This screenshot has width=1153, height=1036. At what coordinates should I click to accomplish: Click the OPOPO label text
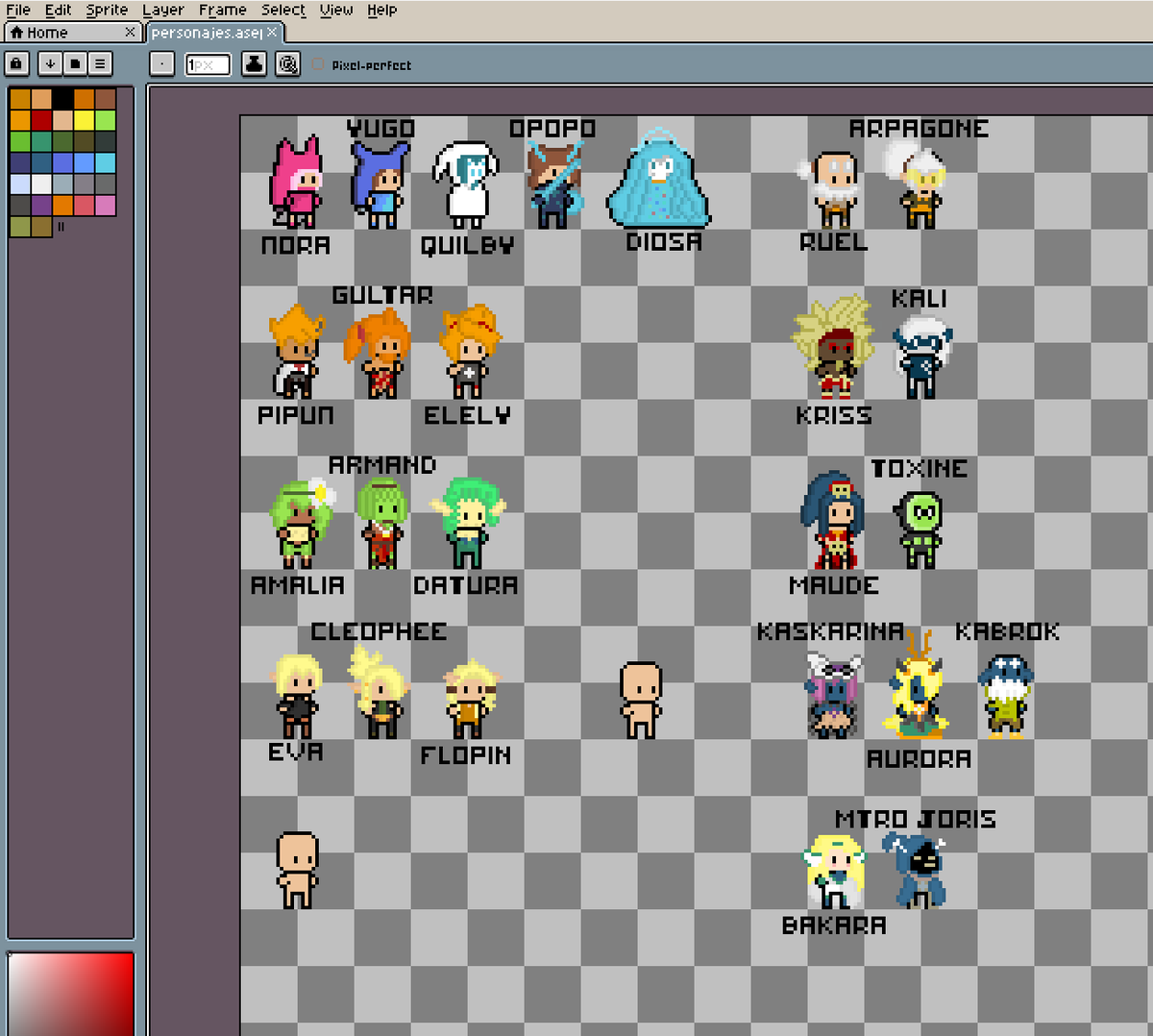(x=552, y=128)
